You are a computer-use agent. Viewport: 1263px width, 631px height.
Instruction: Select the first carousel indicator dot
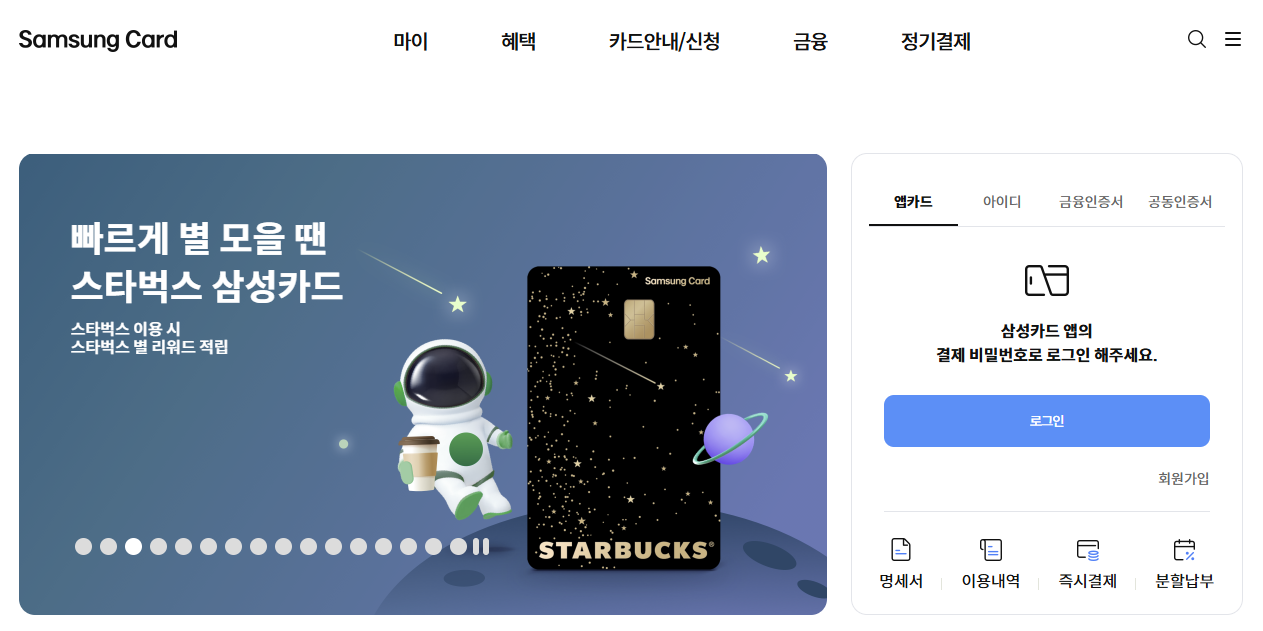click(83, 546)
